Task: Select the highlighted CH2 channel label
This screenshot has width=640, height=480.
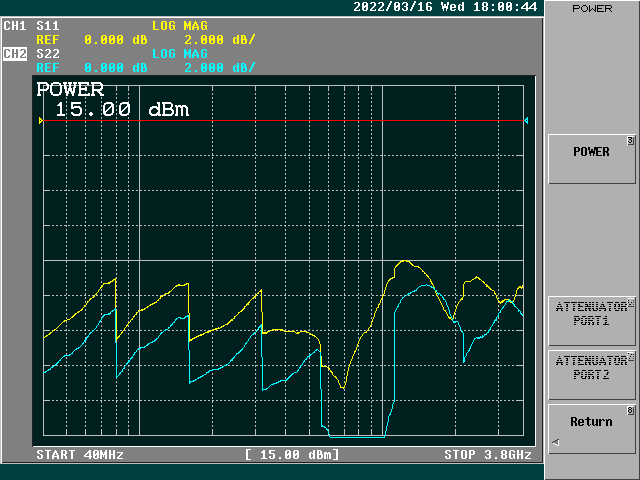Action: [x=15, y=54]
